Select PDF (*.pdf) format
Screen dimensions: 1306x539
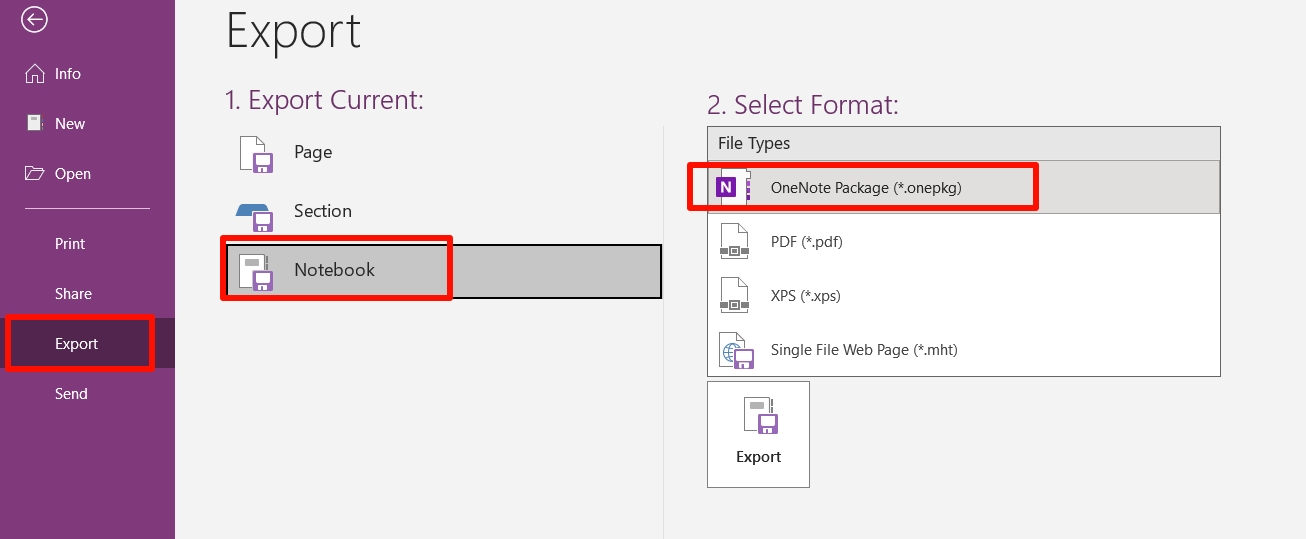(x=964, y=241)
